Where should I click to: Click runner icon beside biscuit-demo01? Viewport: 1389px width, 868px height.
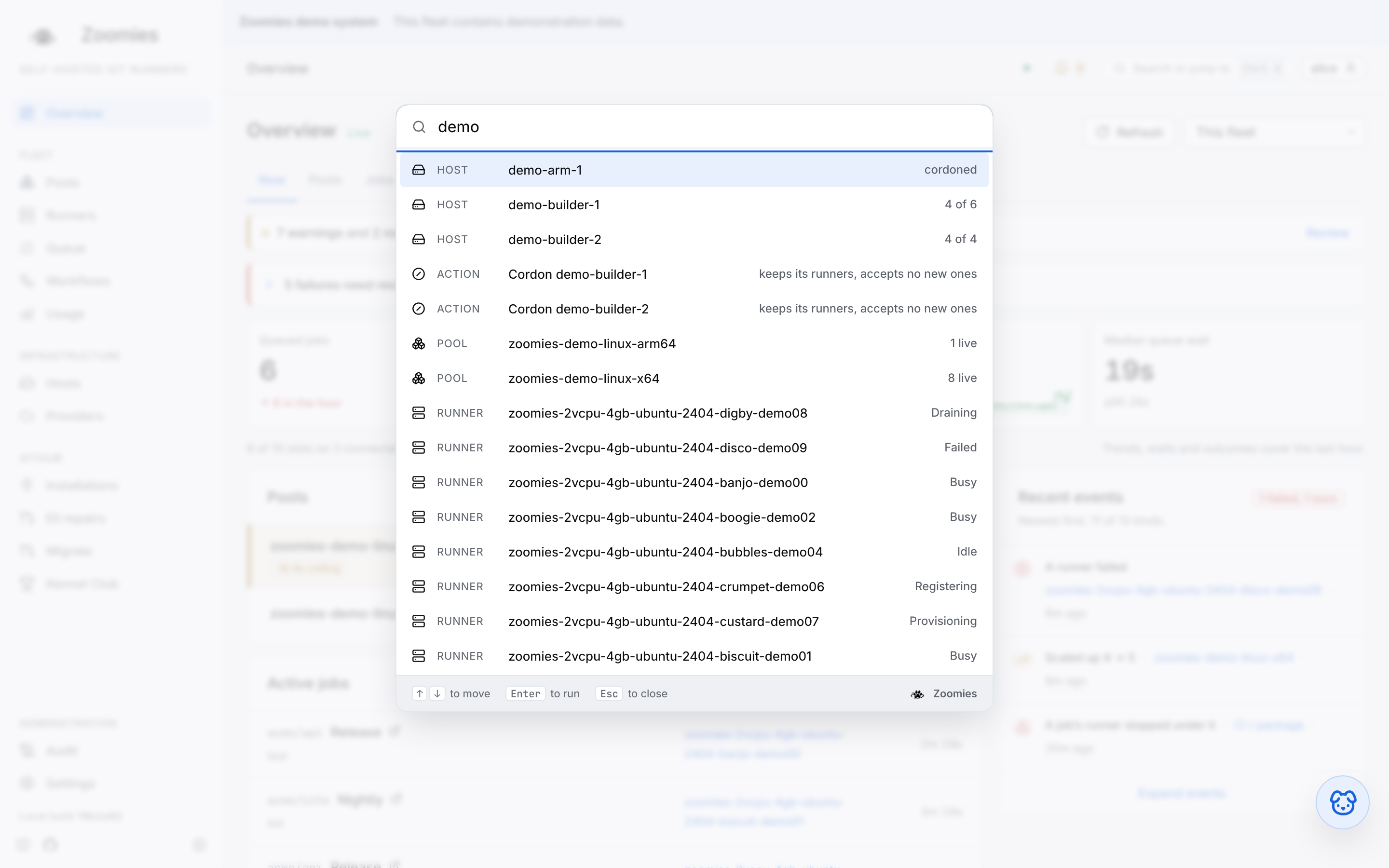click(x=419, y=656)
